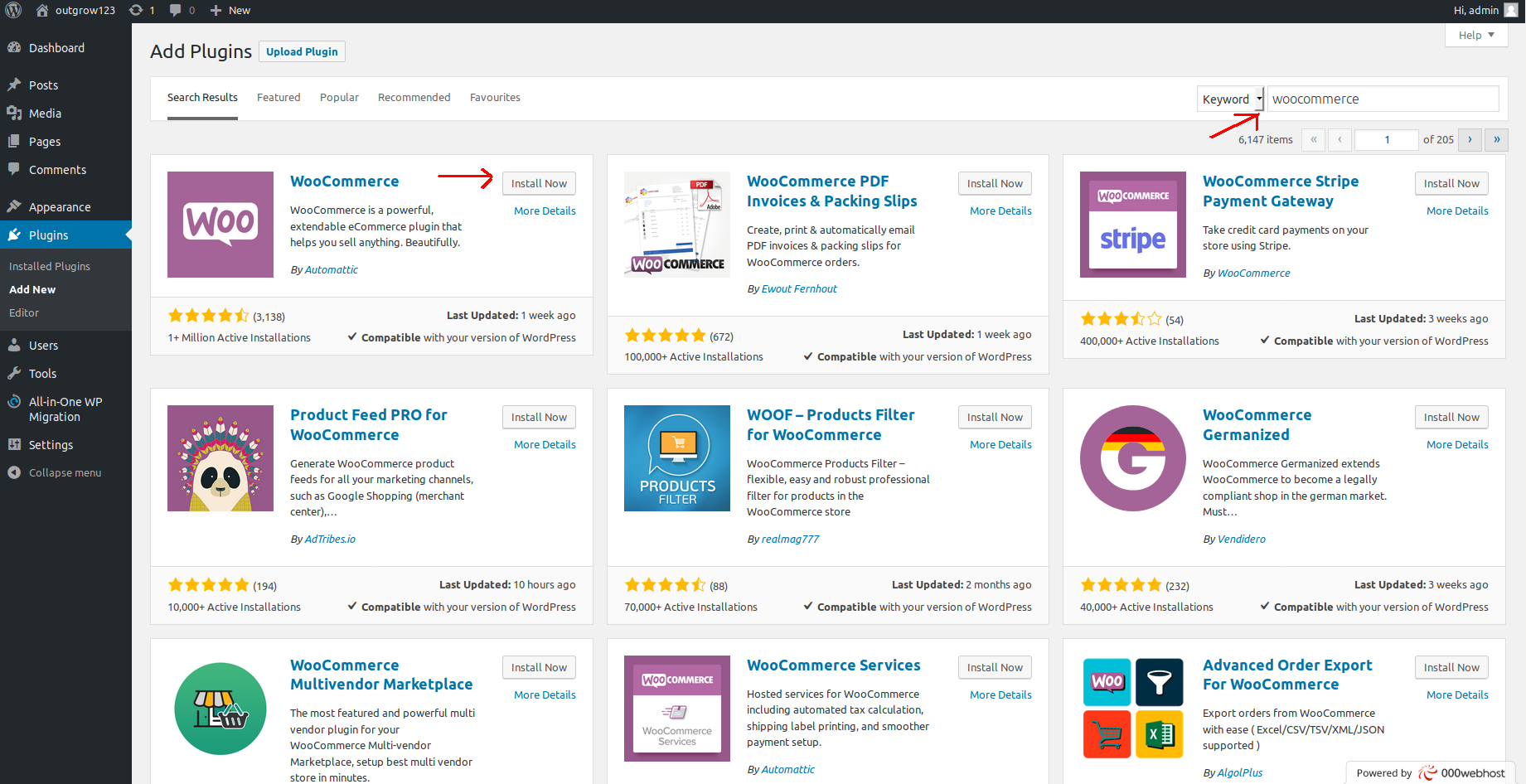Open More Details for WooCommerce Germanized
1526x784 pixels.
1457,444
